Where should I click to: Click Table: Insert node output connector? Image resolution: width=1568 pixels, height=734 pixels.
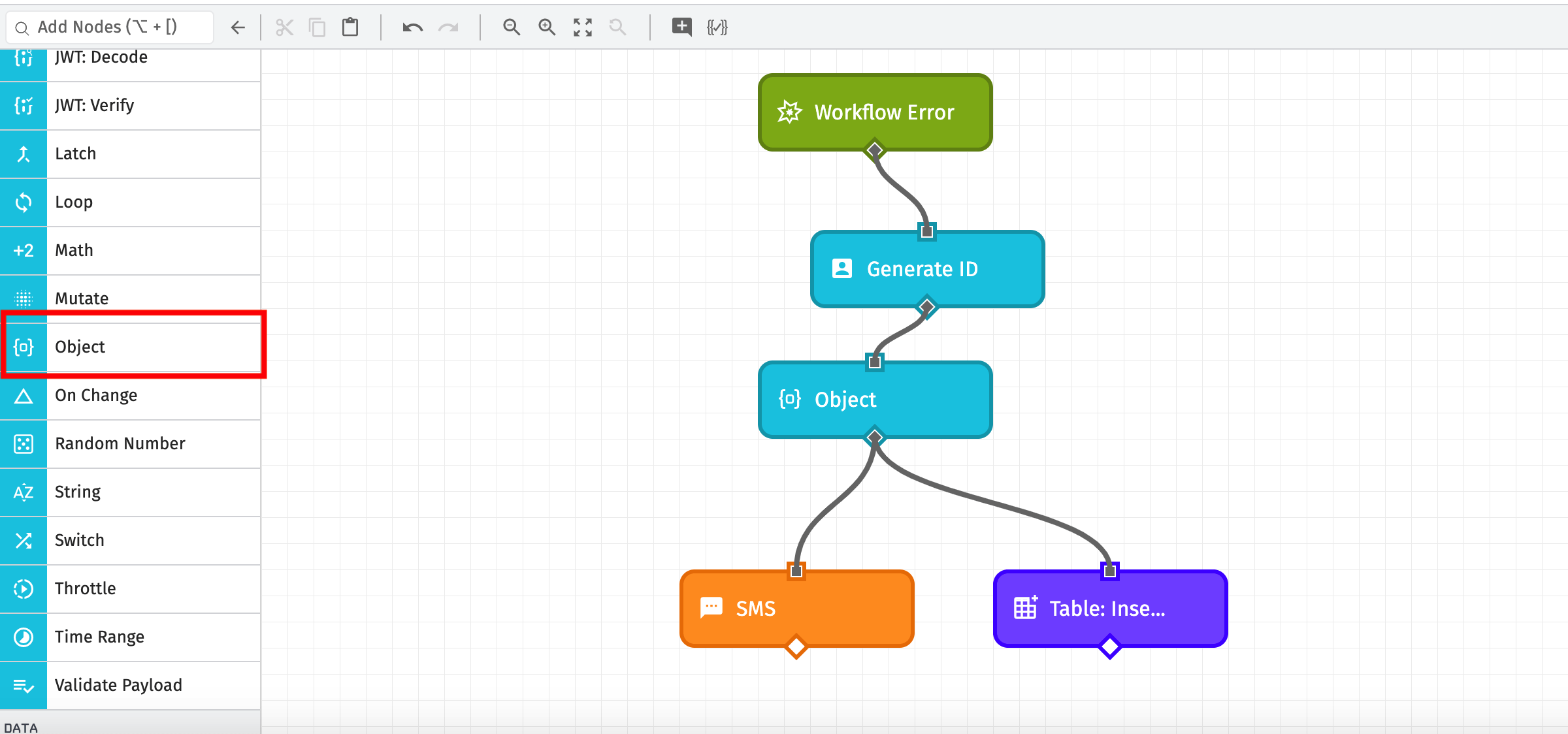coord(1110,647)
